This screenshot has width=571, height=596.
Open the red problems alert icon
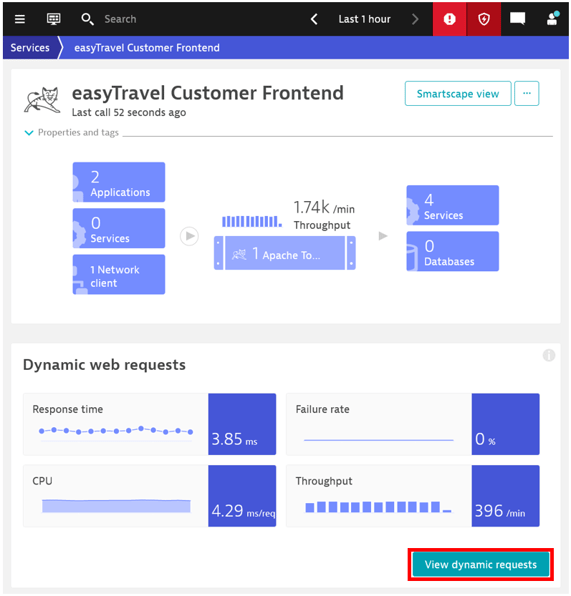pyautogui.click(x=449, y=19)
